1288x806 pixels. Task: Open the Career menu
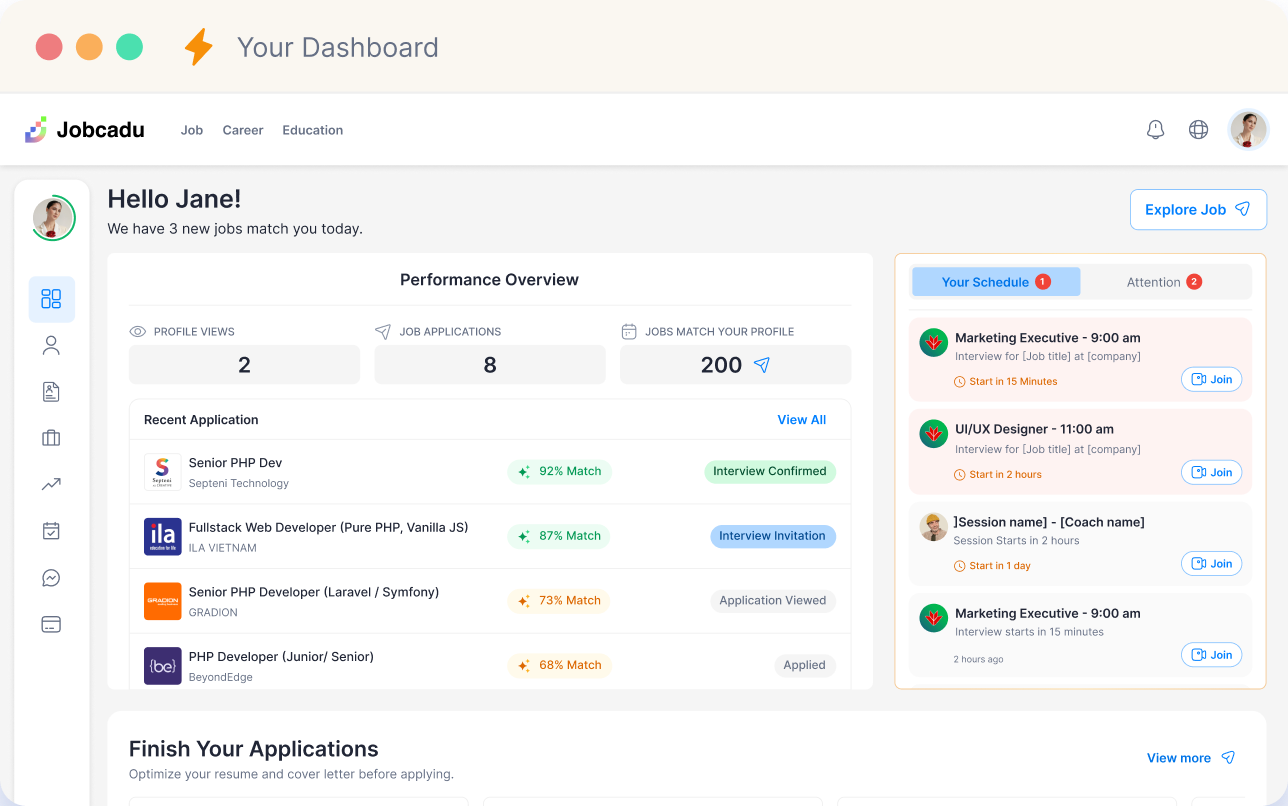click(243, 130)
